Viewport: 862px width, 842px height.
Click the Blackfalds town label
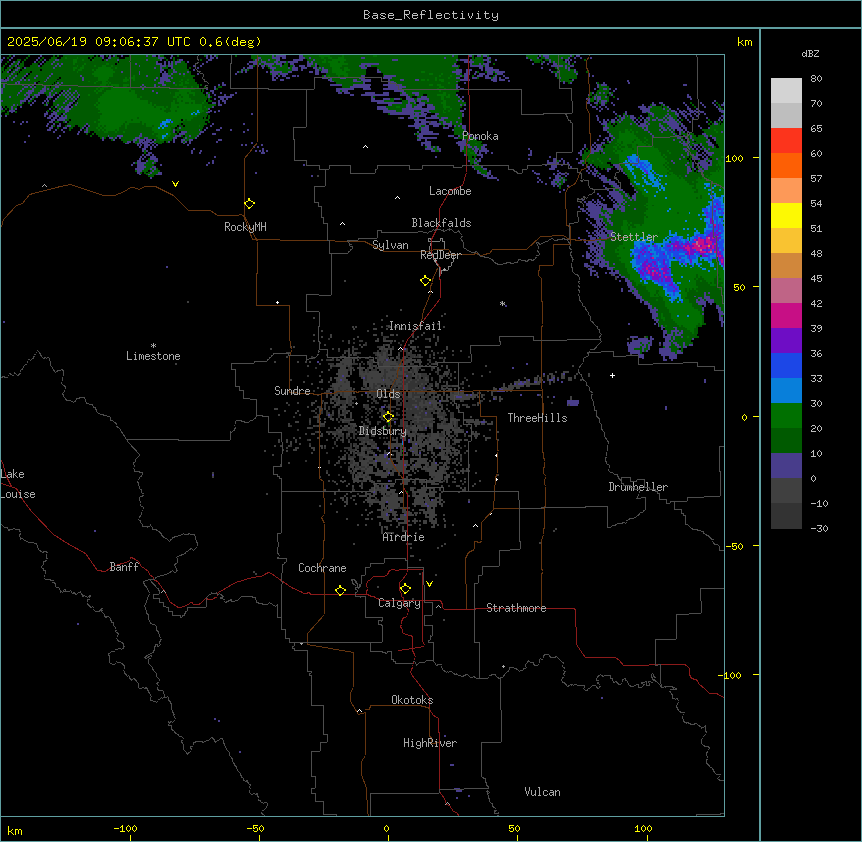pyautogui.click(x=441, y=223)
